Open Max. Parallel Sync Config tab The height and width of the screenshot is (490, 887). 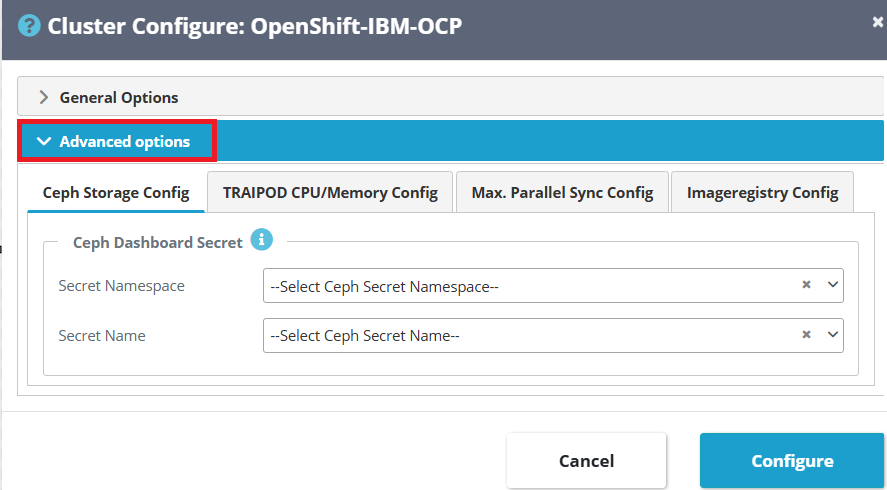coord(562,192)
